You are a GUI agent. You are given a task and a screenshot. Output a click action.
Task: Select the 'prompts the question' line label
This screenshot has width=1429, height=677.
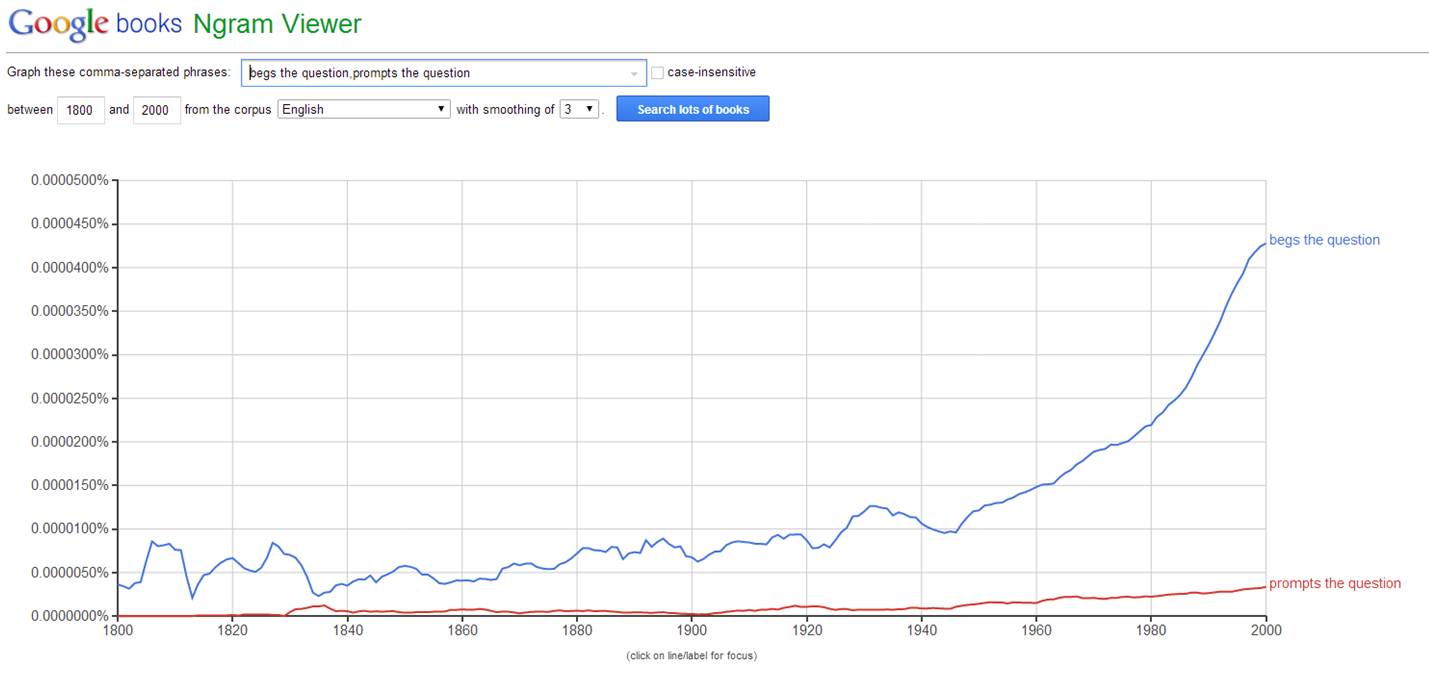pos(1334,584)
